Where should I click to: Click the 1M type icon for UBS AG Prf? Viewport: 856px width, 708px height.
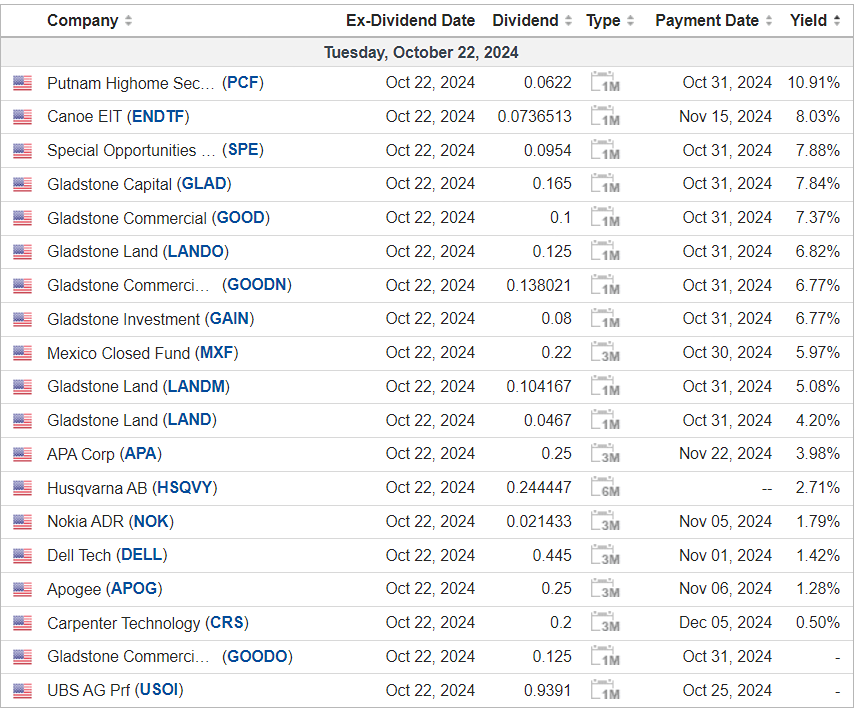click(x=605, y=690)
